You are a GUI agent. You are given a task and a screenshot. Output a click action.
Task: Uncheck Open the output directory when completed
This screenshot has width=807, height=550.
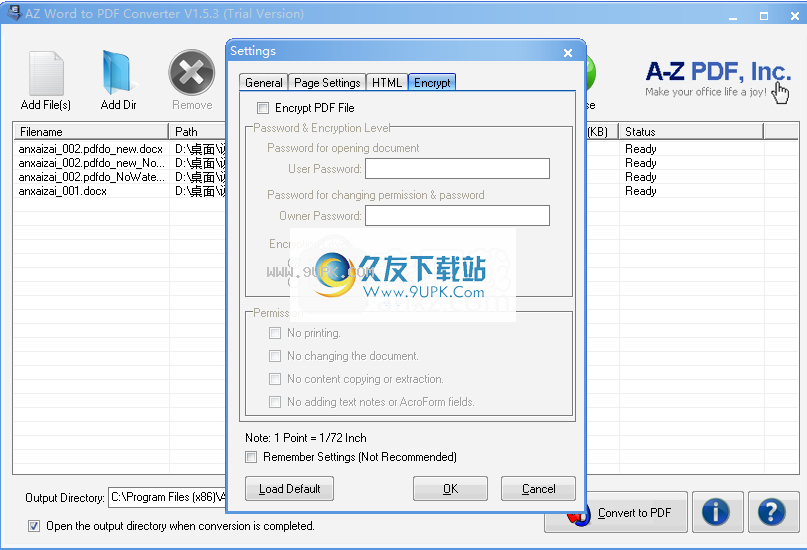coord(34,526)
